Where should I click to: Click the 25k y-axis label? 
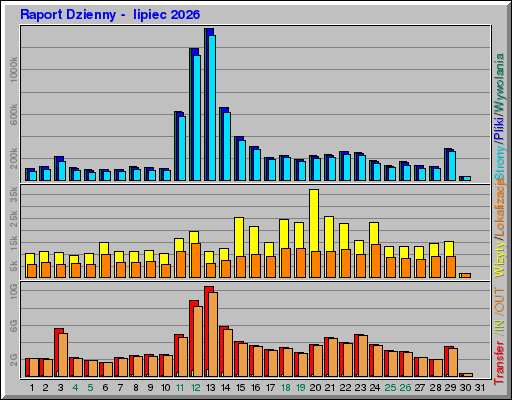point(13,219)
